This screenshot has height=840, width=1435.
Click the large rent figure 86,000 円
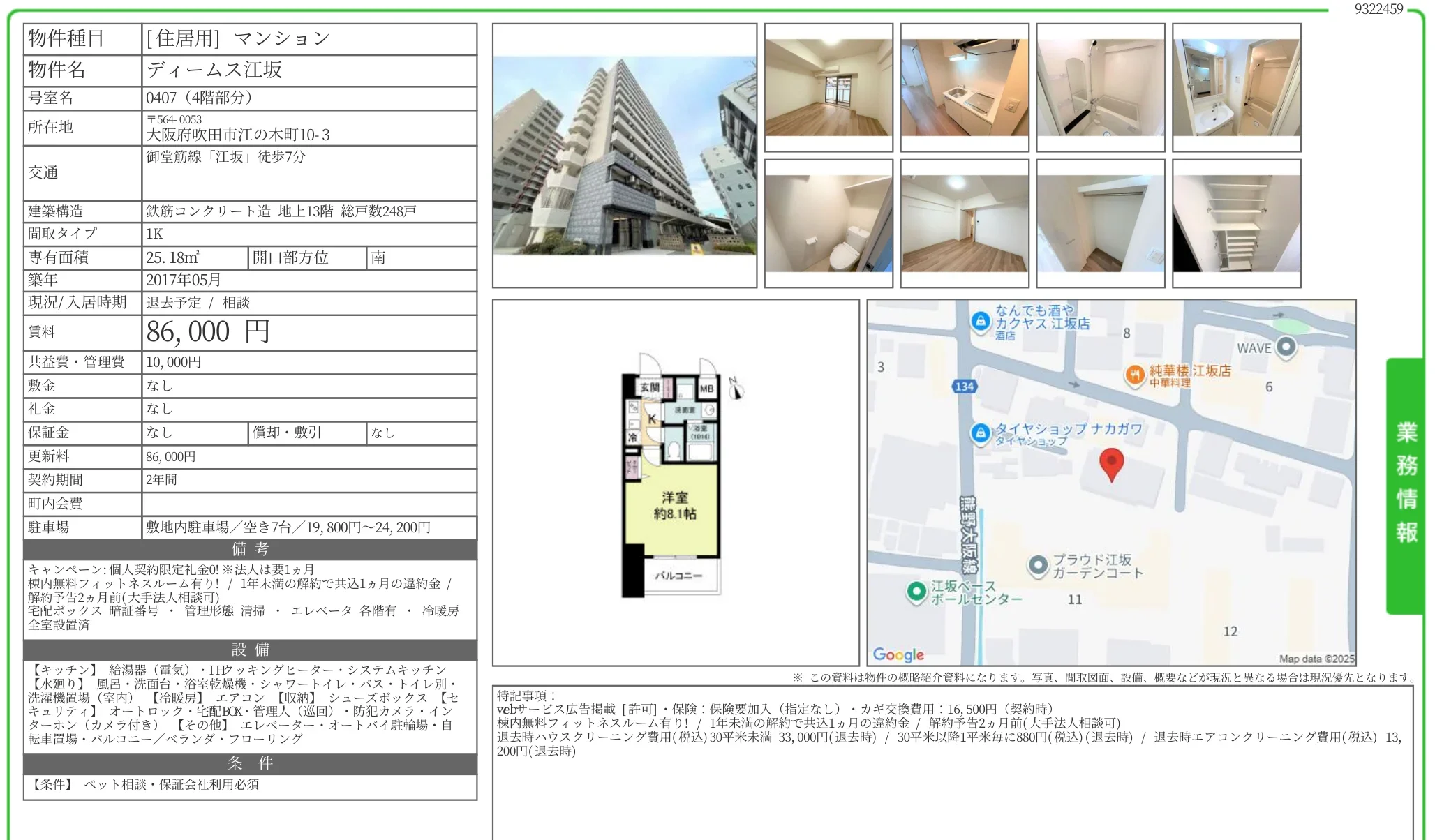click(208, 332)
